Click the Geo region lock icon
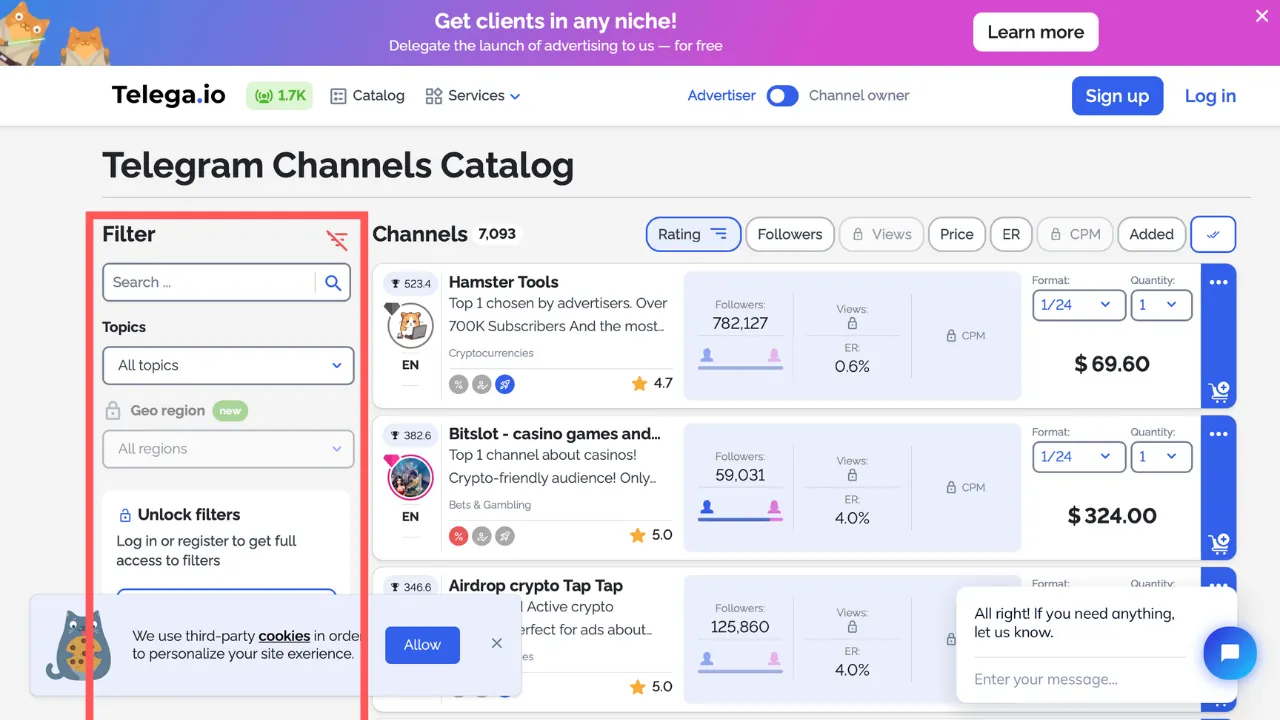Image resolution: width=1280 pixels, height=720 pixels. click(x=113, y=411)
